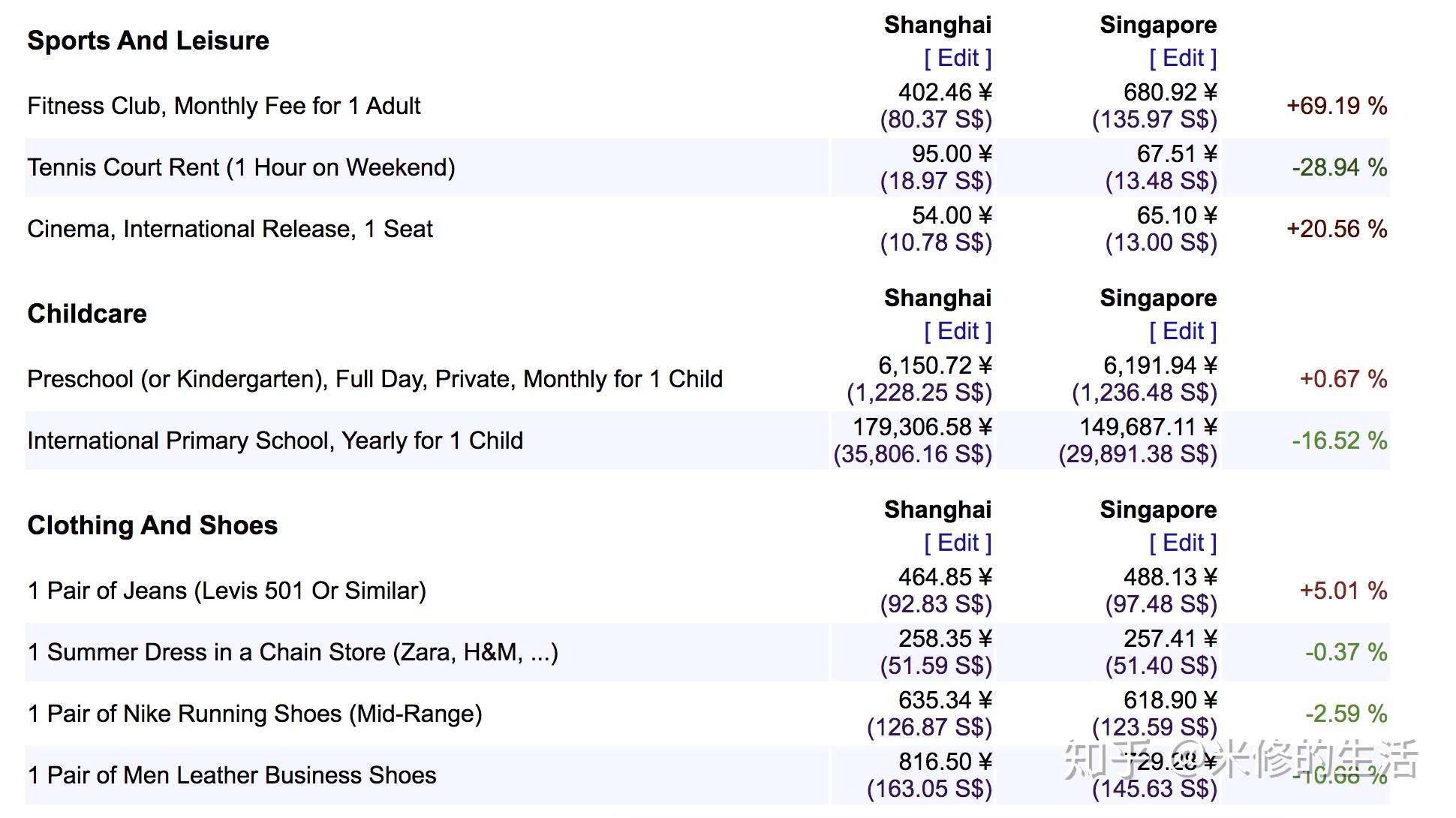Open Shanghai Edit link in Childcare section
1456x818 pixels.
pyautogui.click(x=958, y=331)
